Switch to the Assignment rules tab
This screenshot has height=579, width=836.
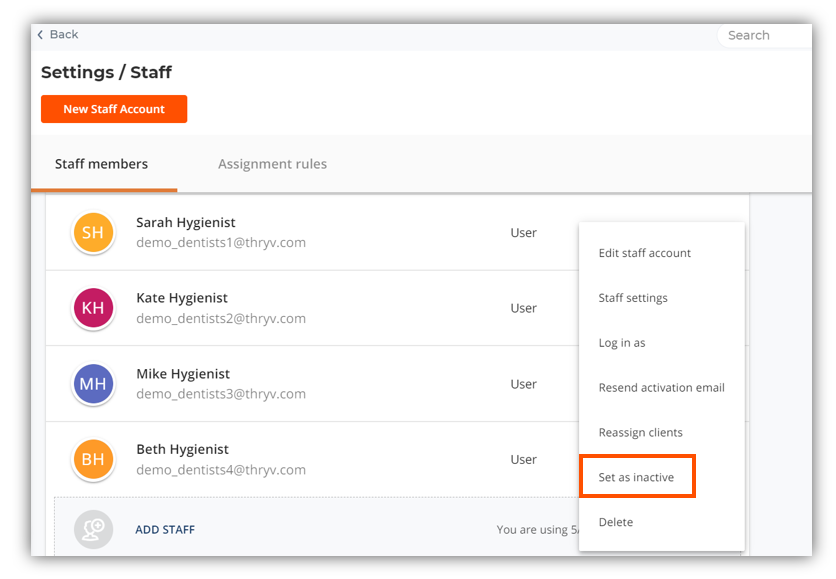click(x=272, y=164)
